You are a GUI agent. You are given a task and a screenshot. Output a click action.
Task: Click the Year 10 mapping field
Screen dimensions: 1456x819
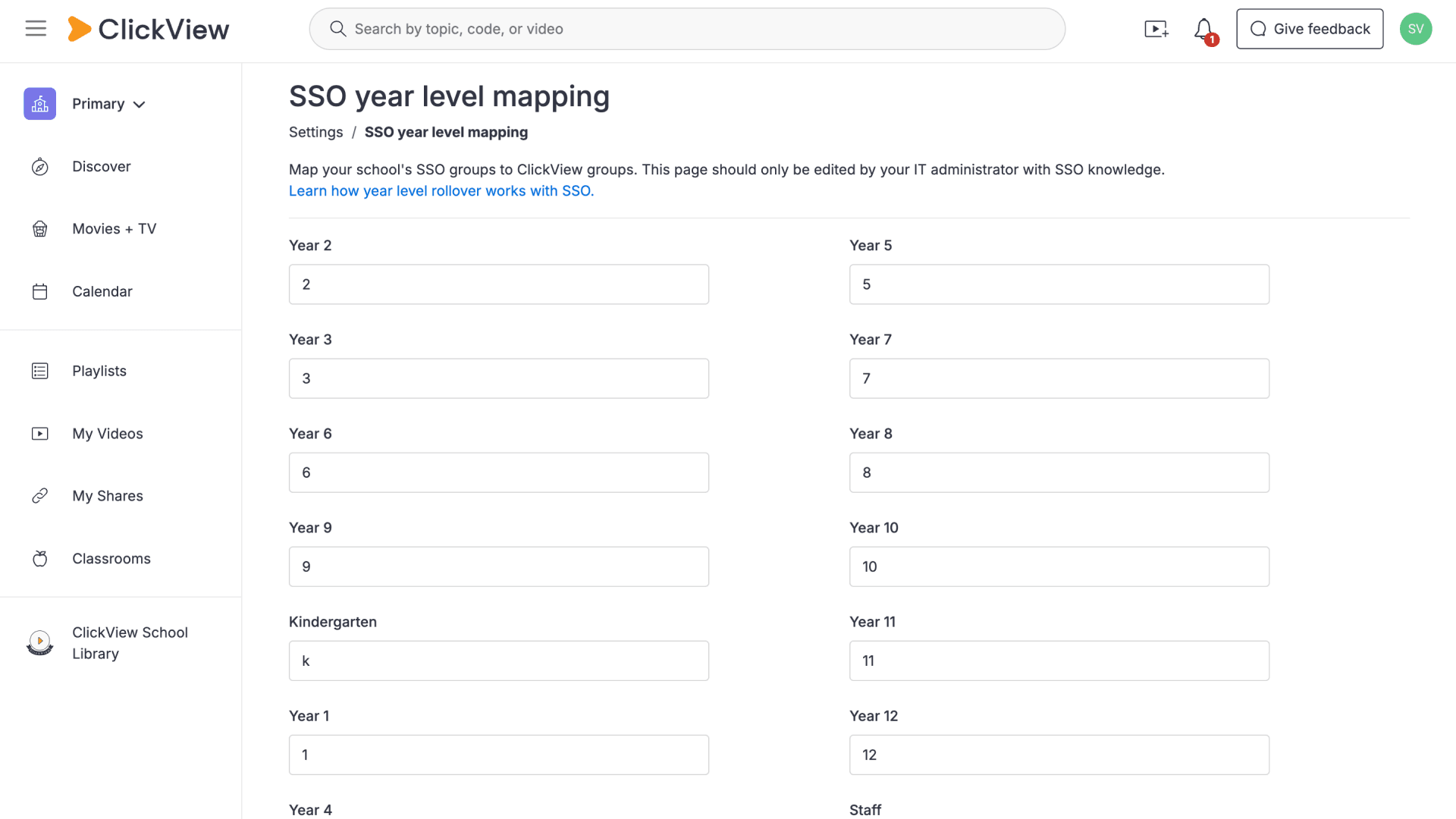(x=1059, y=566)
